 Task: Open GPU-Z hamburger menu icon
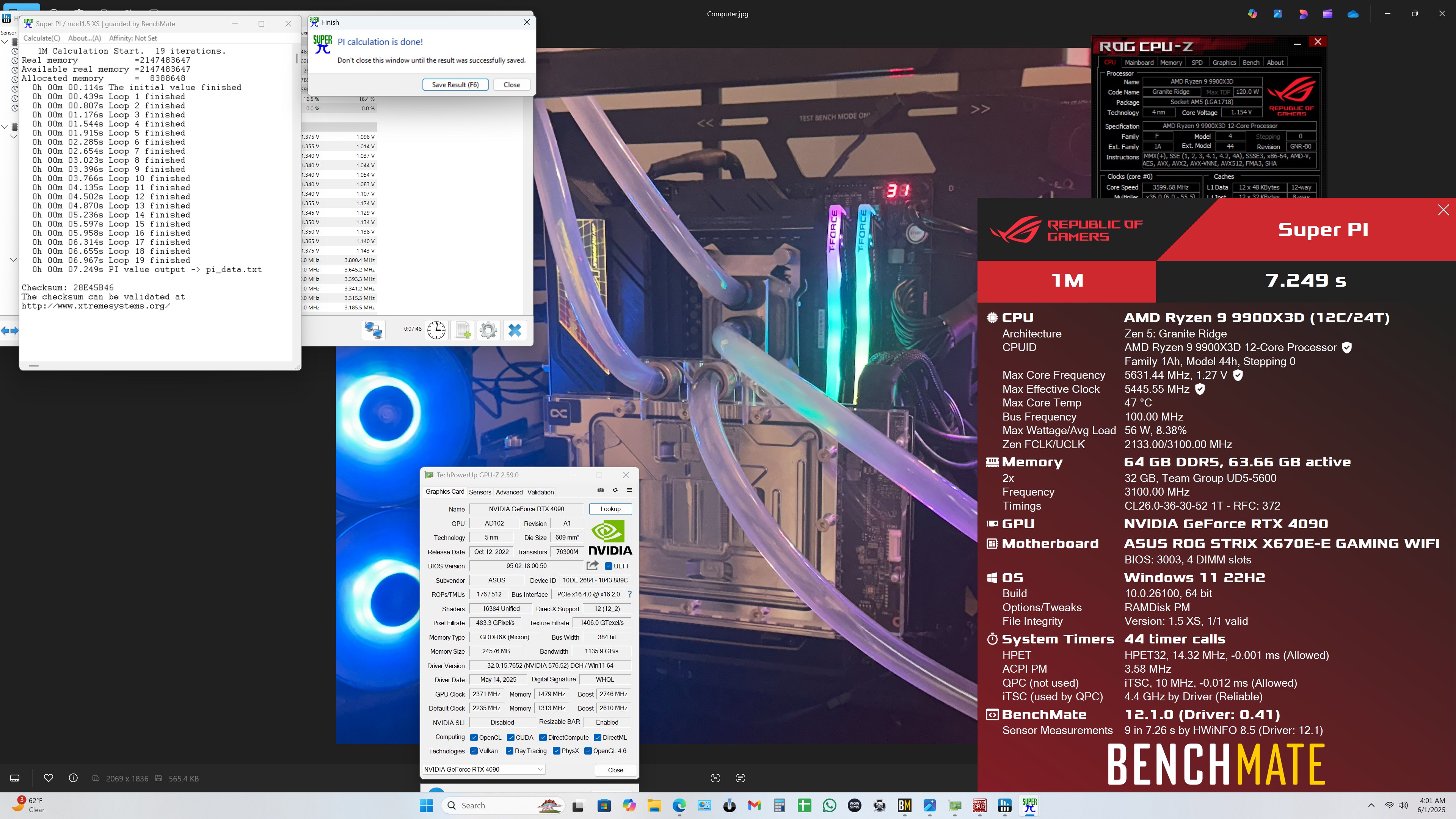point(629,490)
